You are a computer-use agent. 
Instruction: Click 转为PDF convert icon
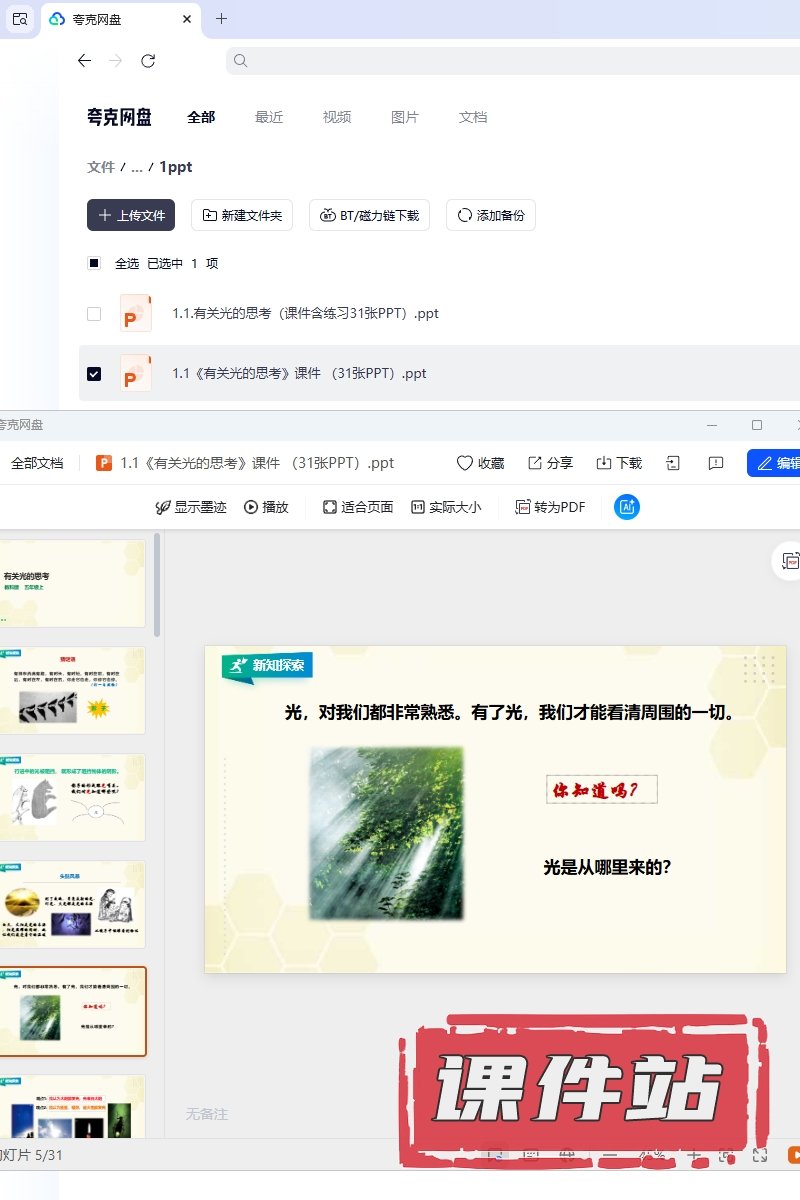point(523,507)
